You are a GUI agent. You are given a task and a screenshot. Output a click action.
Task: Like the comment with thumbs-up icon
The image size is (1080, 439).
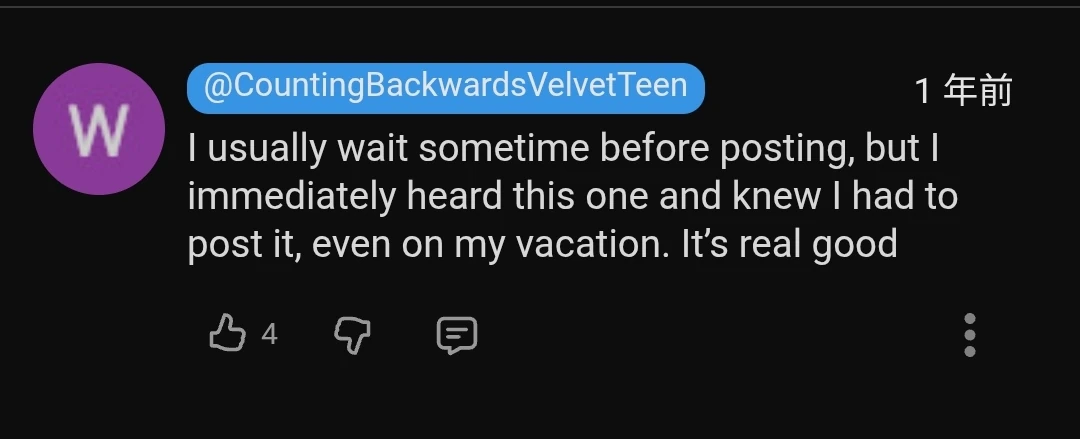pos(227,333)
